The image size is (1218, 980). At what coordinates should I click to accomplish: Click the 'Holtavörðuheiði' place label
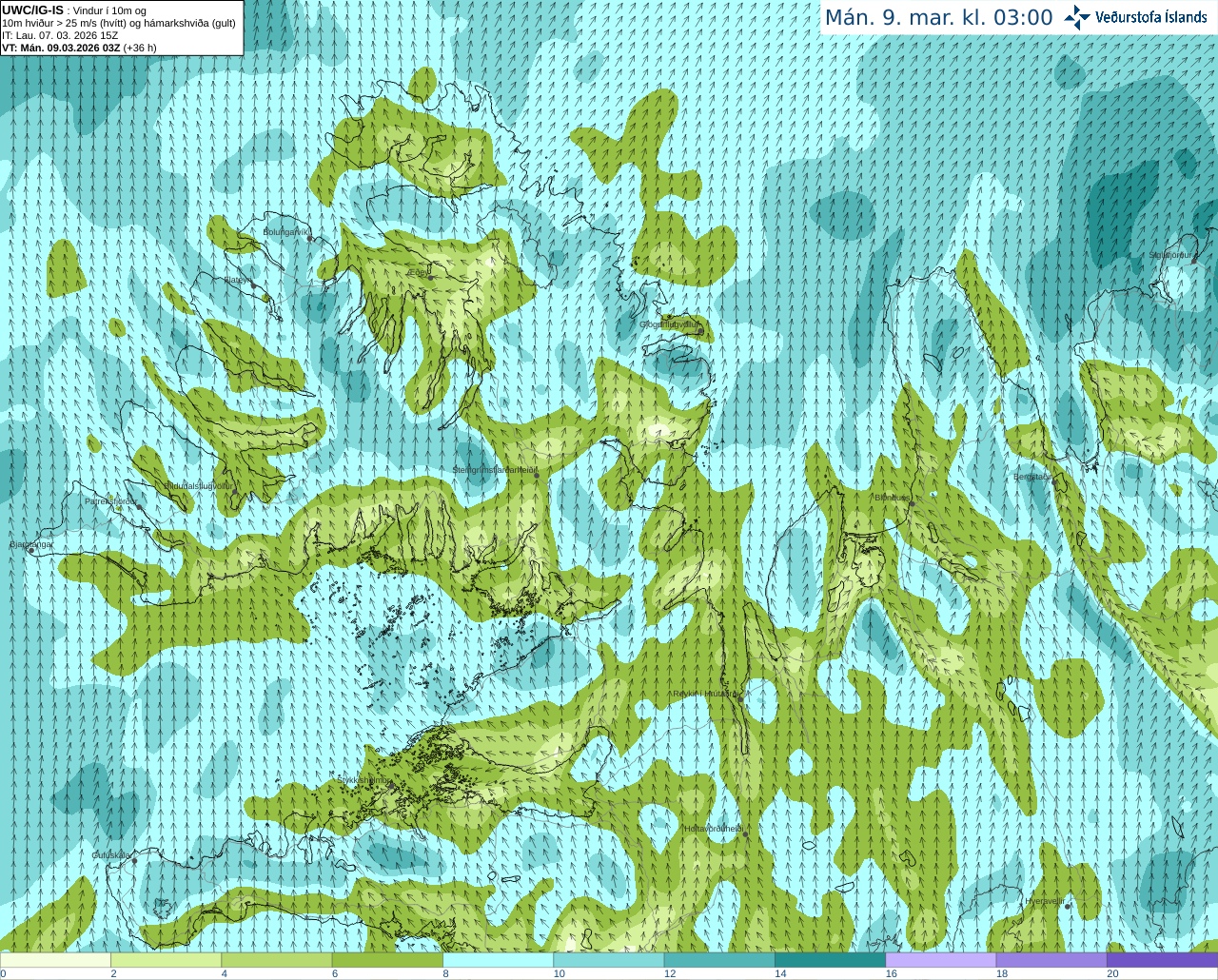point(714,829)
